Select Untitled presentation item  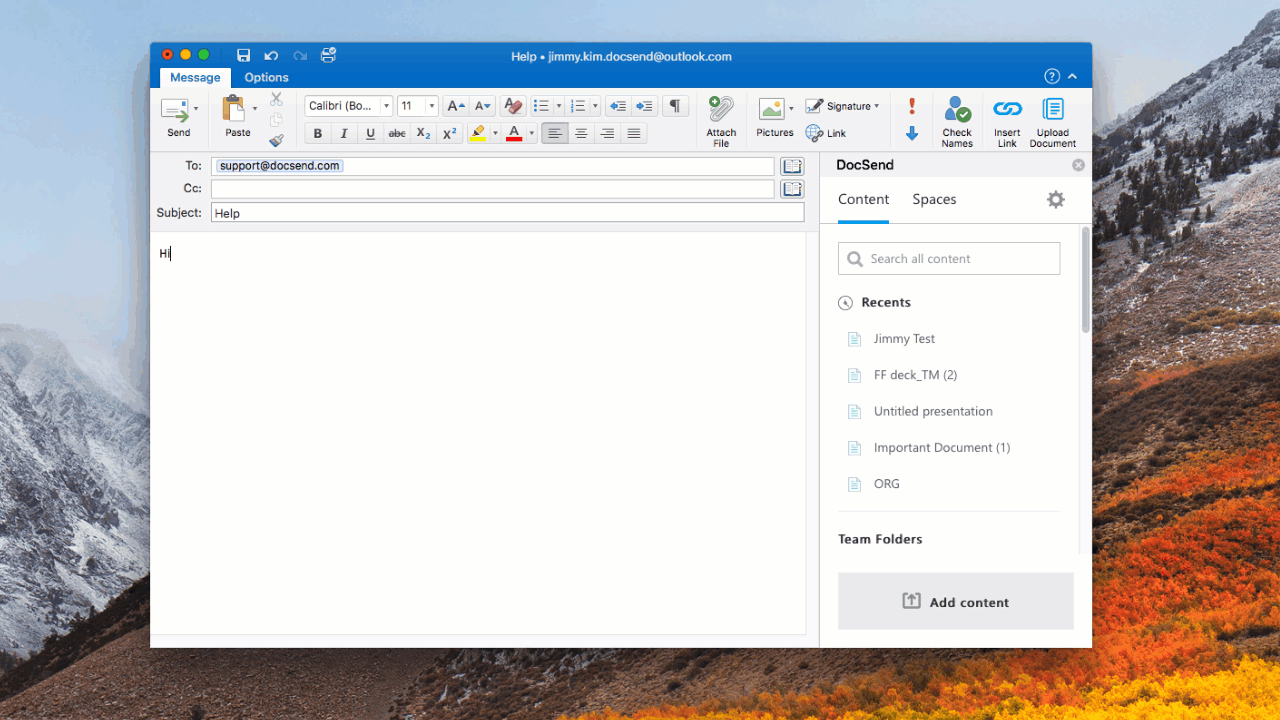(x=933, y=411)
